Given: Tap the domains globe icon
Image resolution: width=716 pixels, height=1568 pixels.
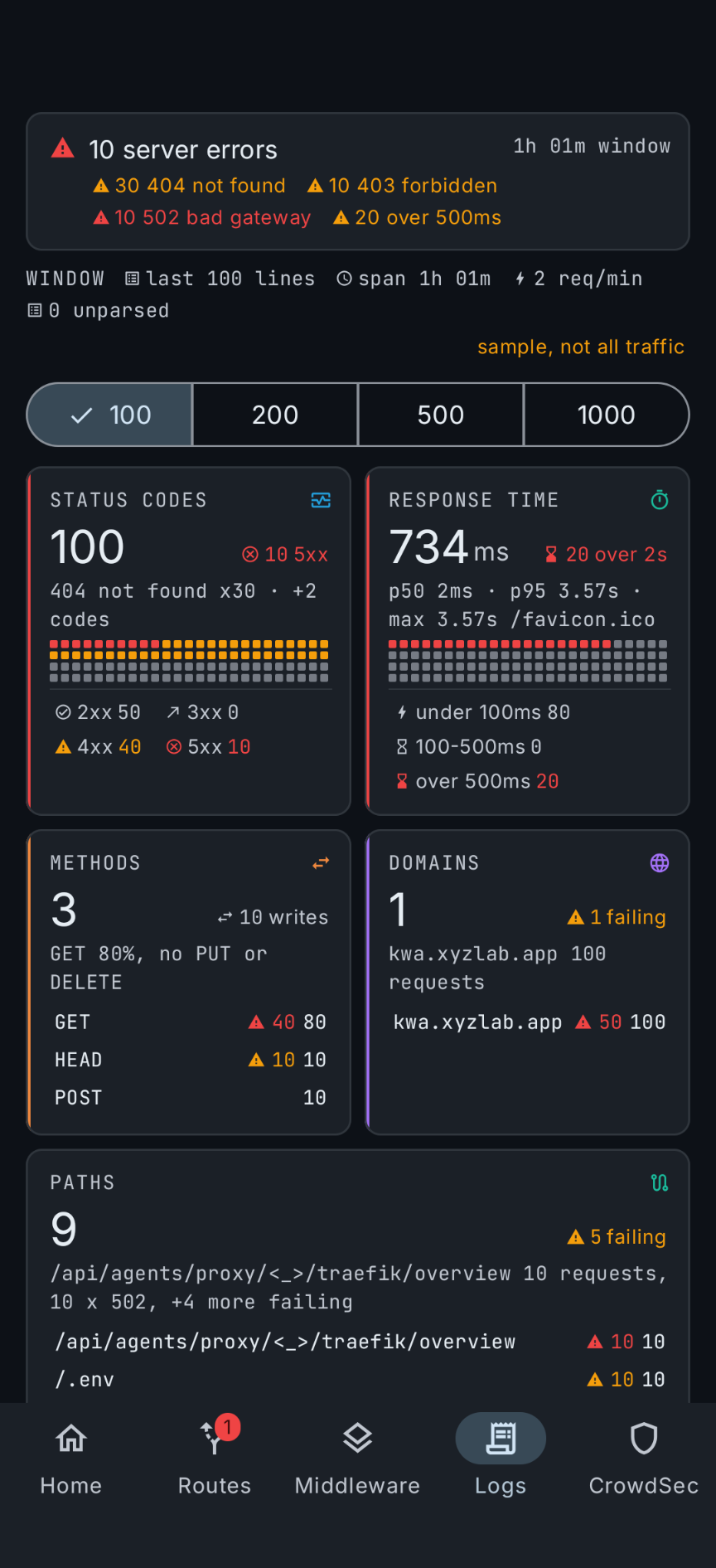Looking at the screenshot, I should pos(660,863).
